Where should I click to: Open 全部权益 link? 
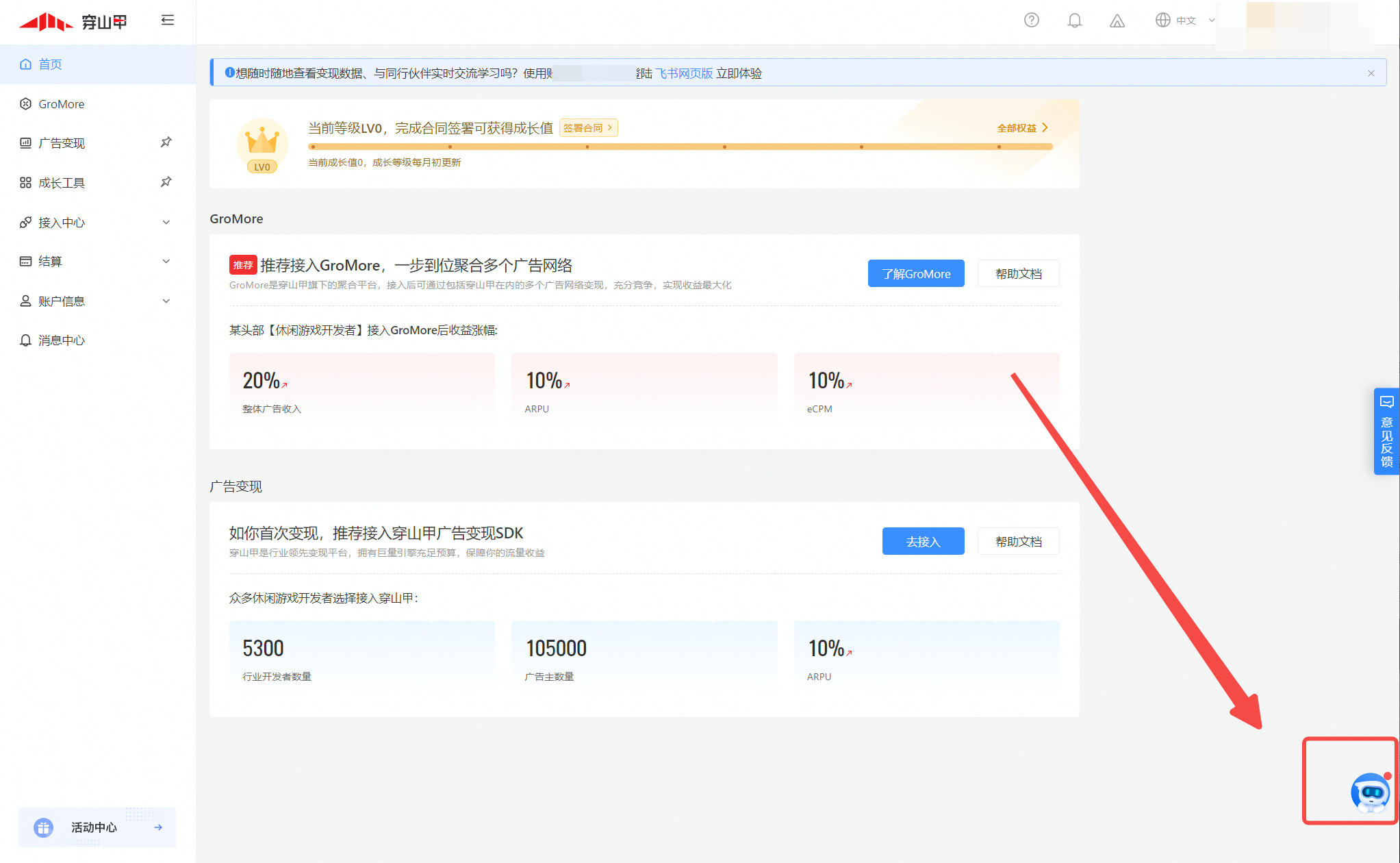(x=1023, y=128)
